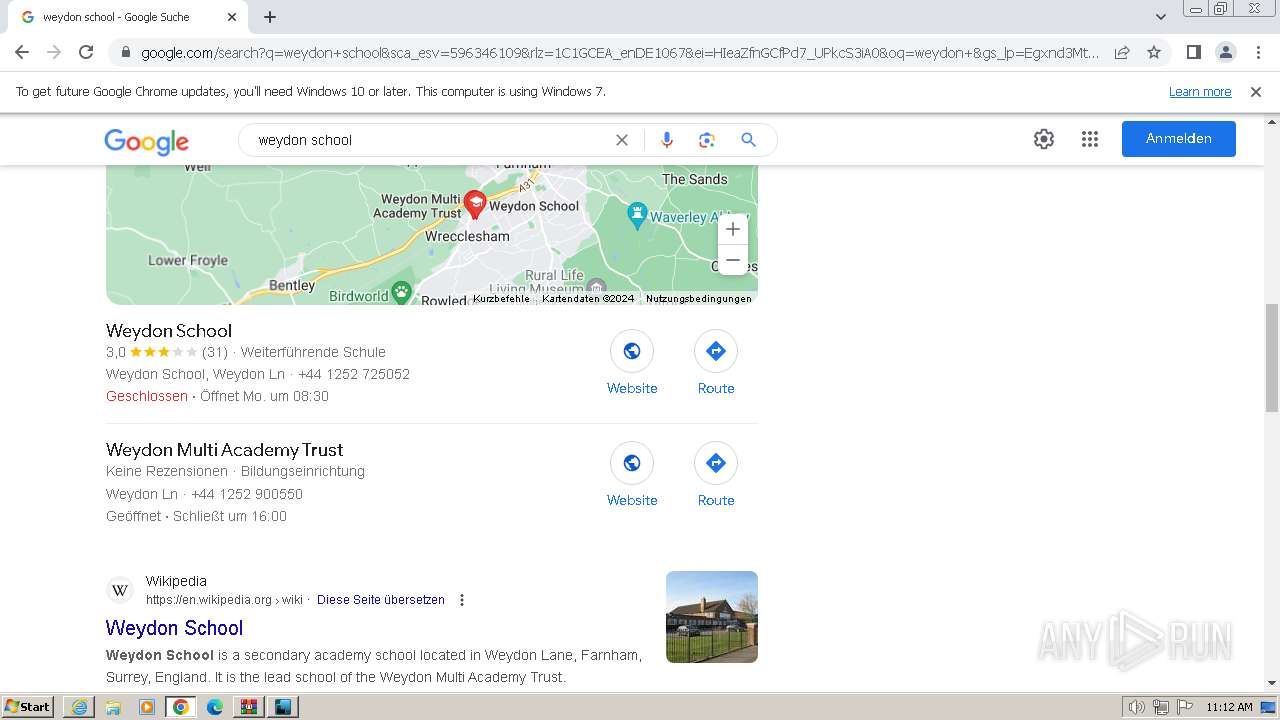This screenshot has height=720, width=1280.
Task: Click Kurzbefehle on the map
Action: point(501,299)
